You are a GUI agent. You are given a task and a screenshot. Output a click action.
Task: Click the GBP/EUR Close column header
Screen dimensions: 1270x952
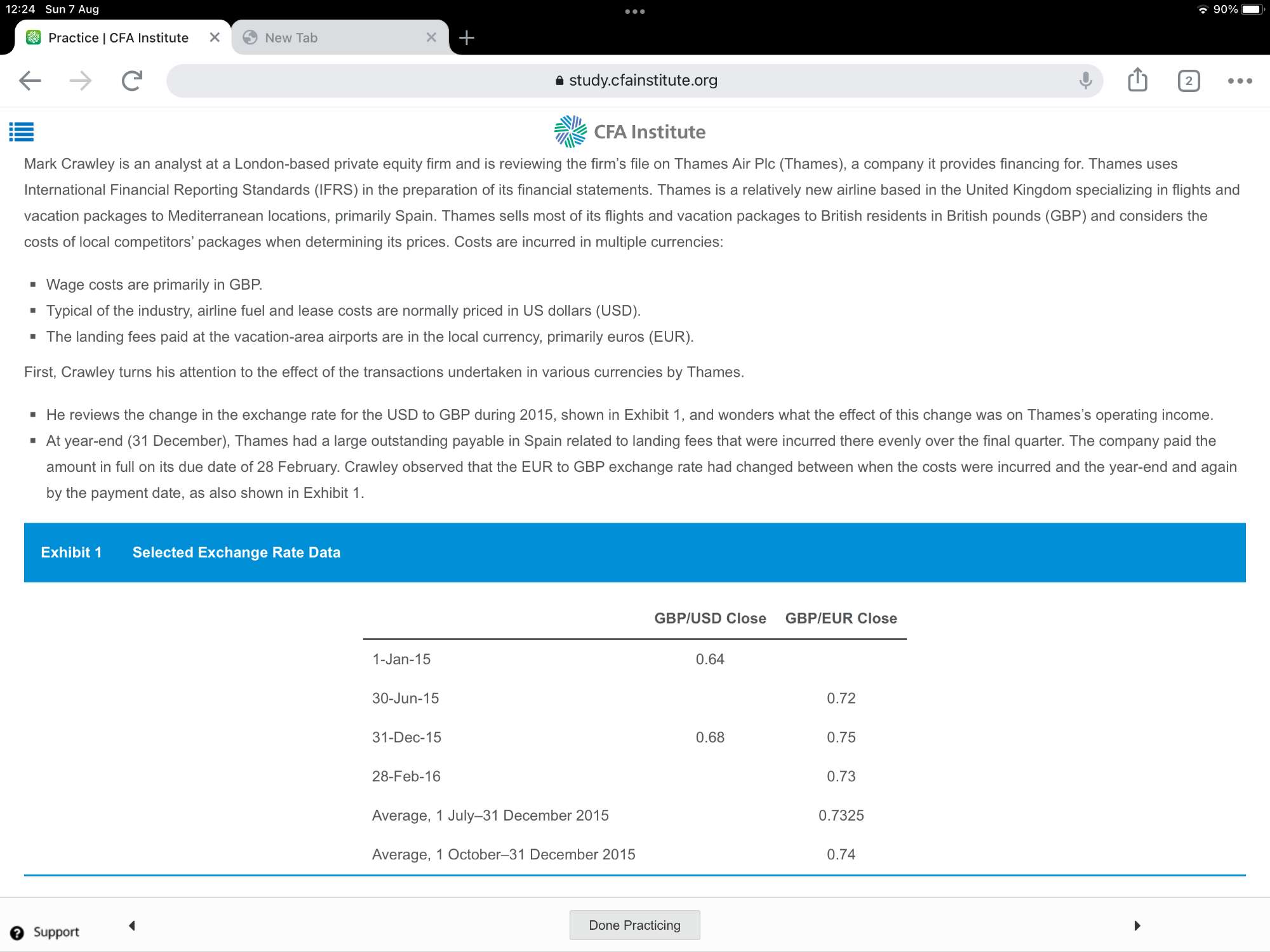tap(841, 619)
